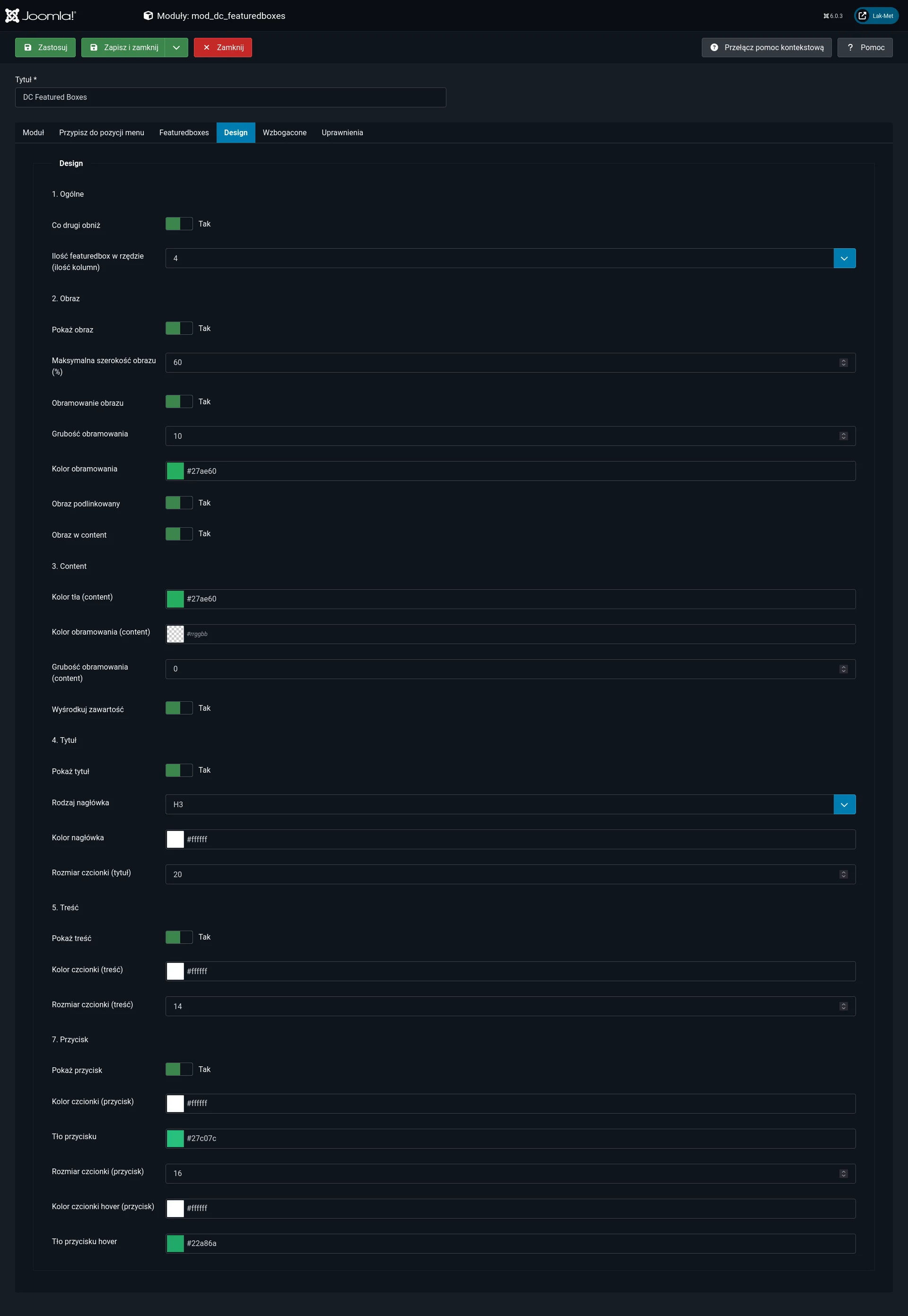Expand the Ilość featuredbox w rzędzie dropdown

(x=844, y=258)
